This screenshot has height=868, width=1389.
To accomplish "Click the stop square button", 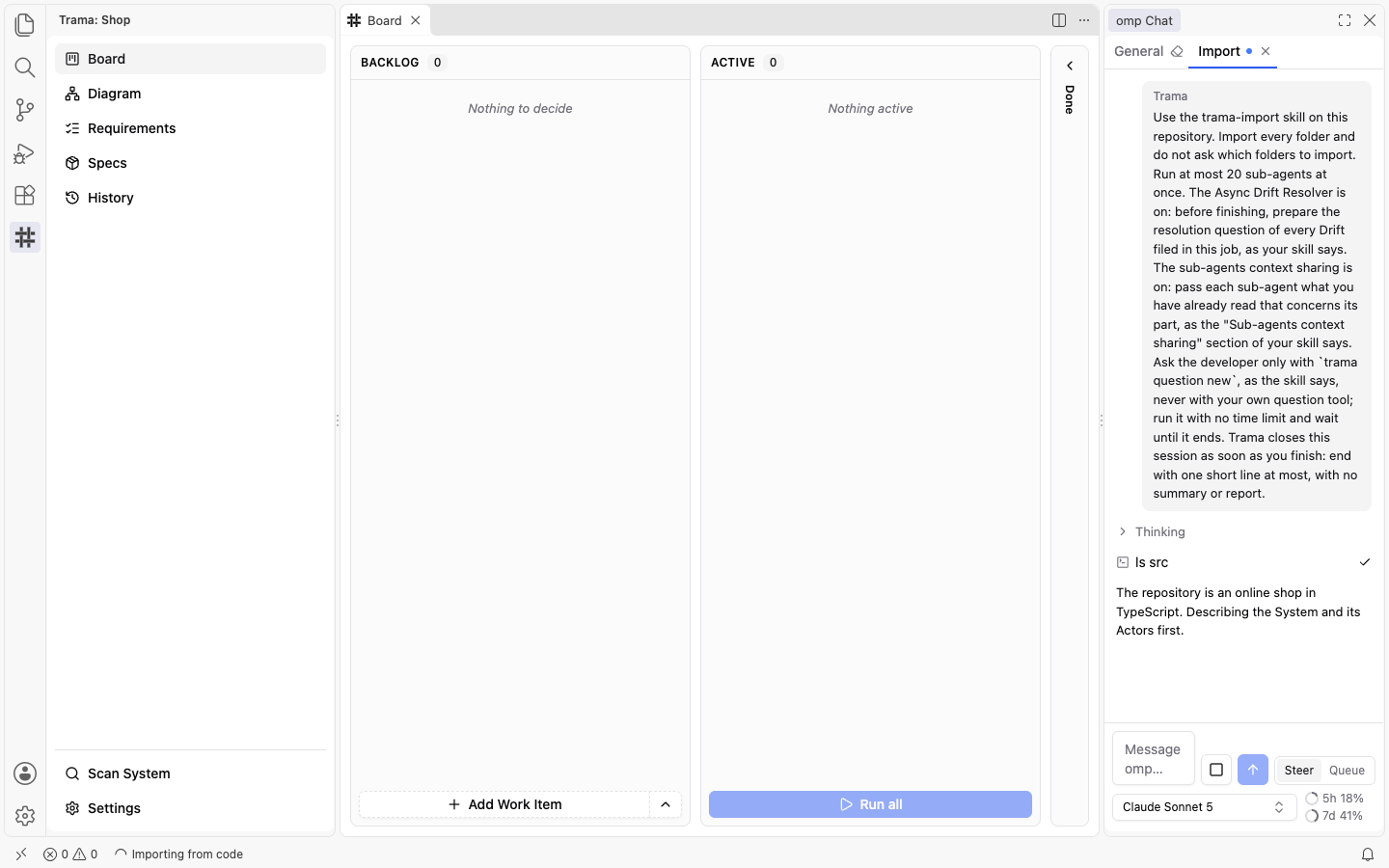I will click(1216, 770).
